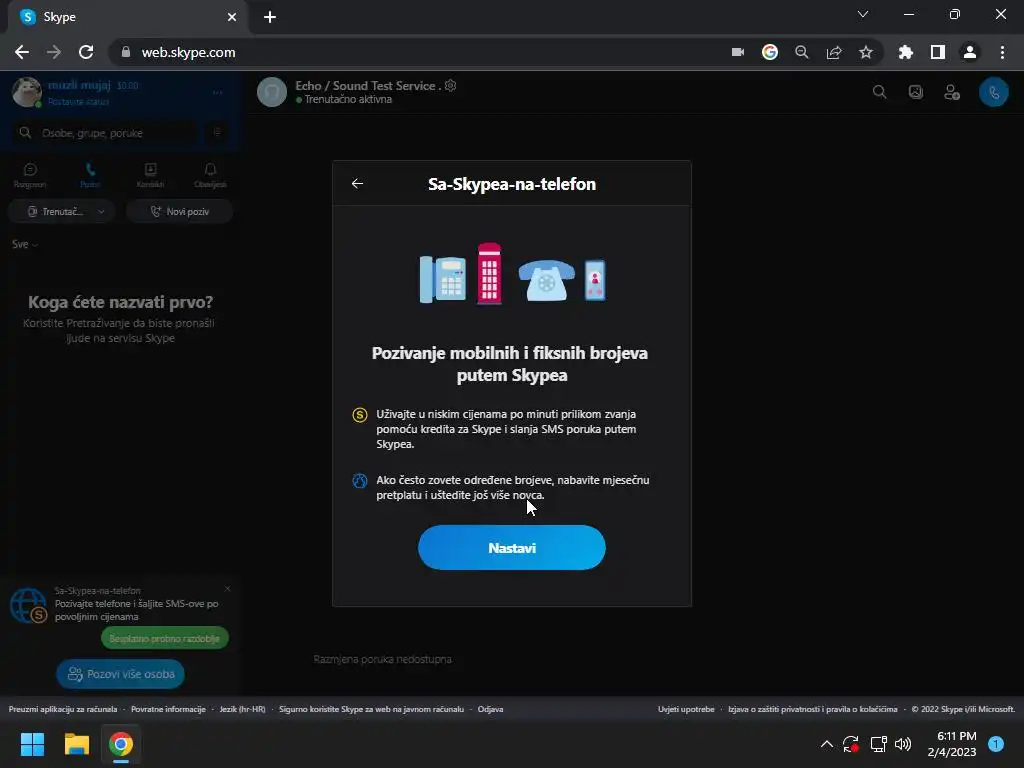Click Besplatno probno razdoblje green button
Screen dimensions: 1024x768
(165, 638)
